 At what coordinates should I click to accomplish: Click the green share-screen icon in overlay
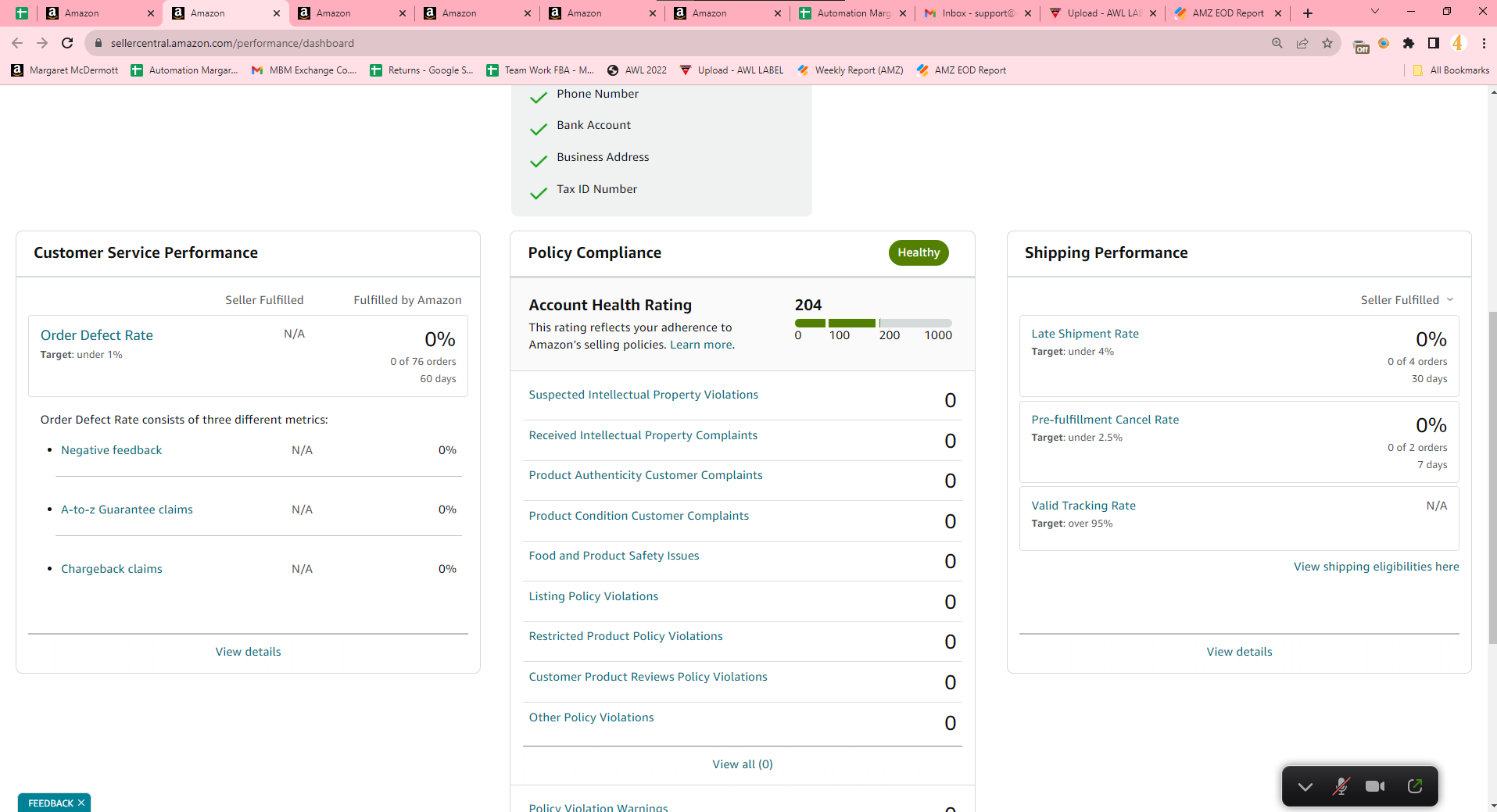pyautogui.click(x=1415, y=786)
